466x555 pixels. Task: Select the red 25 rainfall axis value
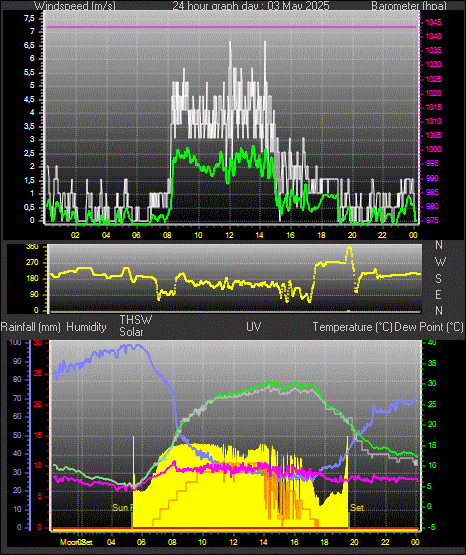coord(38,373)
